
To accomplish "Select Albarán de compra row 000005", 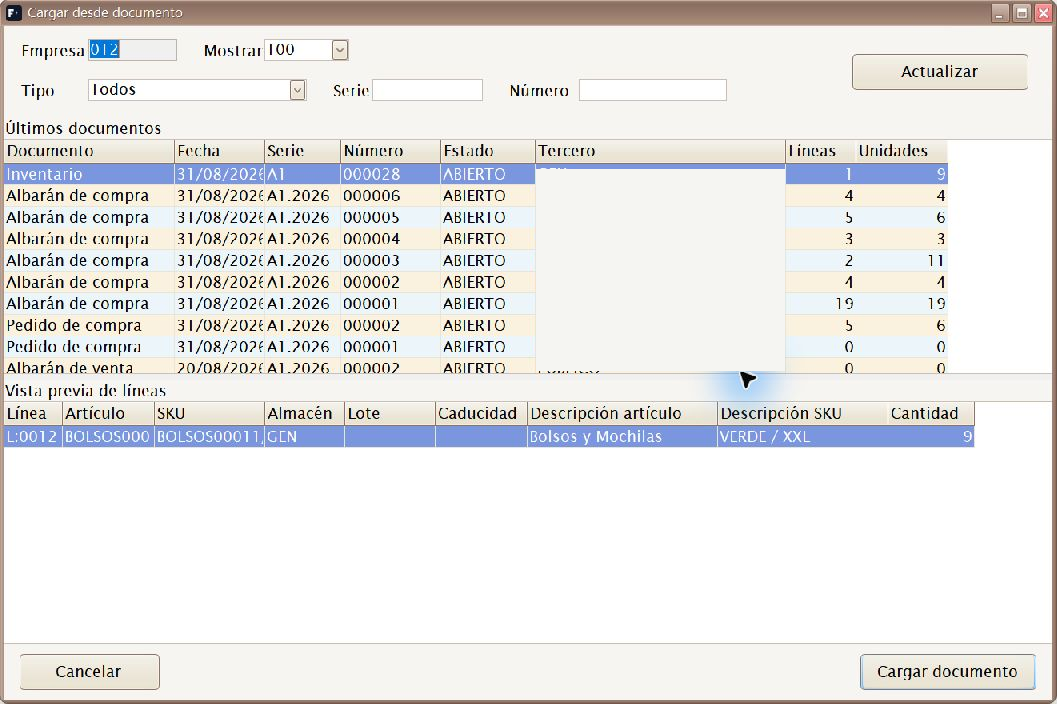I will (475, 217).
